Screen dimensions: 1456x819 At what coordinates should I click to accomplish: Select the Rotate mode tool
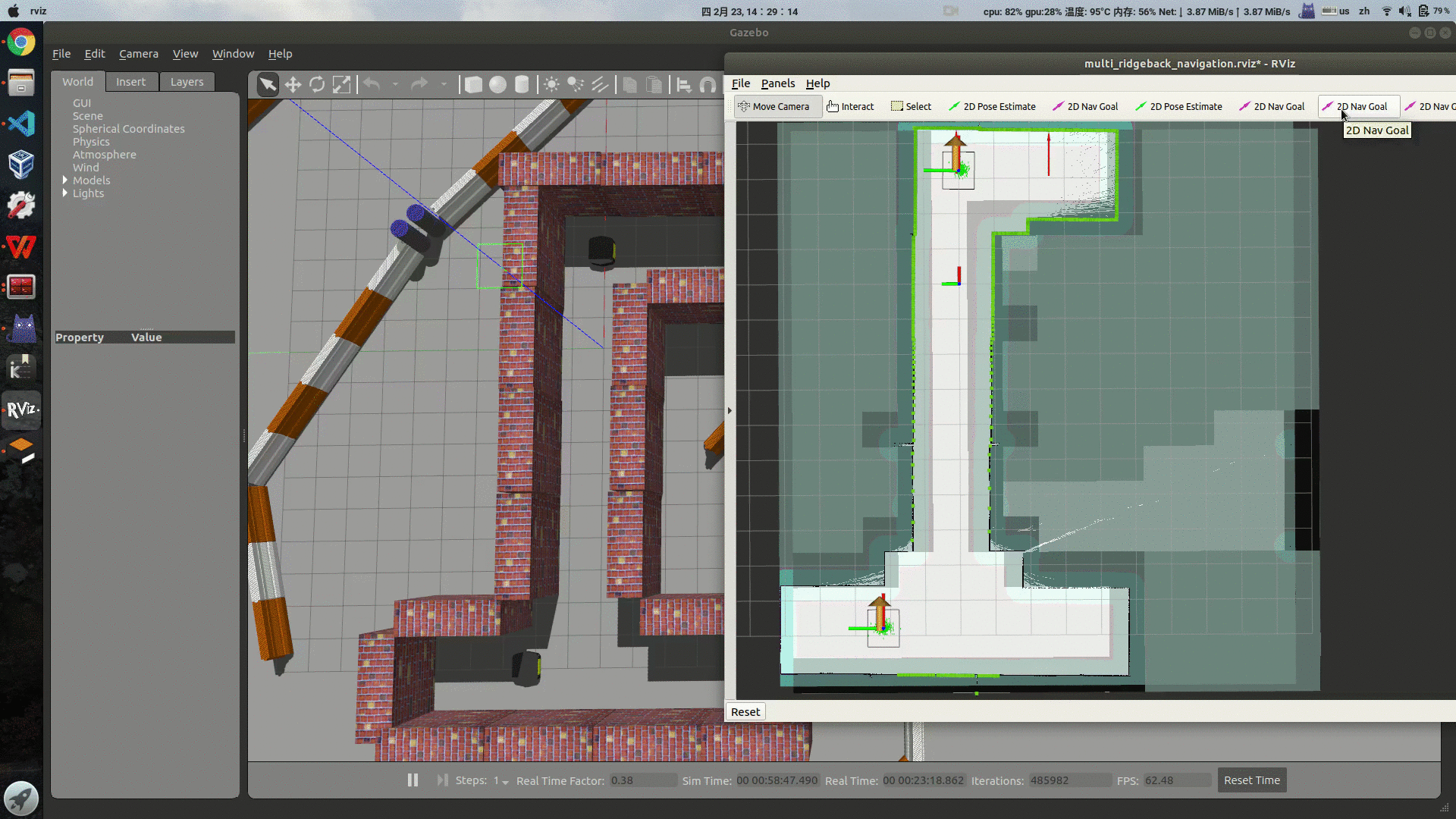point(317,84)
